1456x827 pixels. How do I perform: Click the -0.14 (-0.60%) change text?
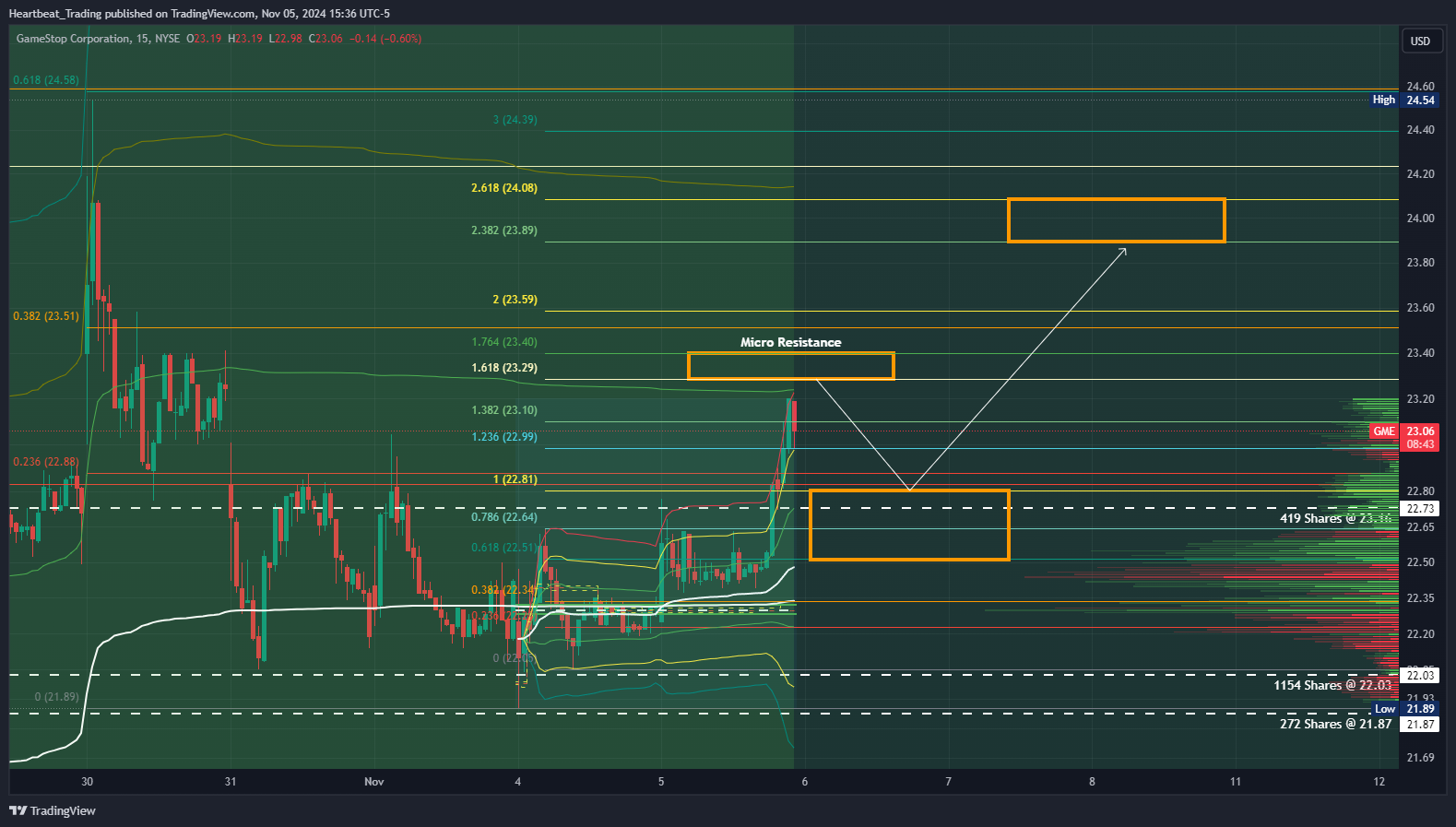click(385, 39)
